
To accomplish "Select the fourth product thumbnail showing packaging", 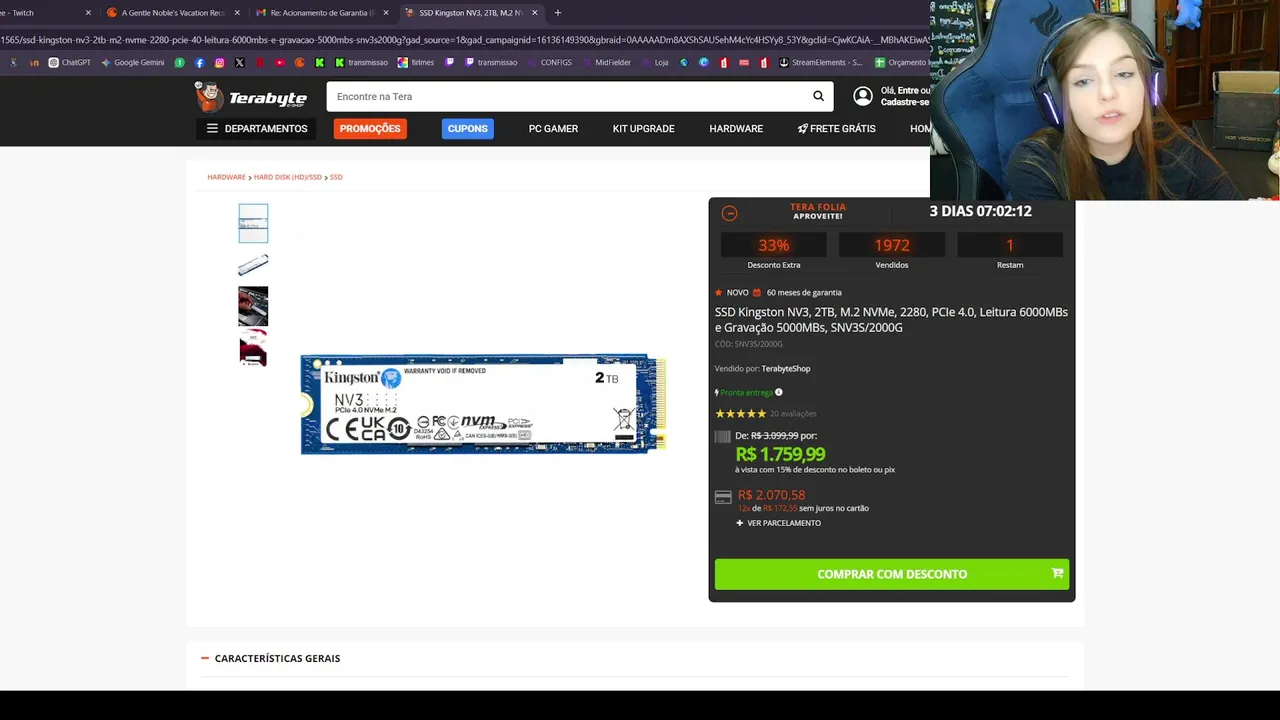I will (x=253, y=348).
